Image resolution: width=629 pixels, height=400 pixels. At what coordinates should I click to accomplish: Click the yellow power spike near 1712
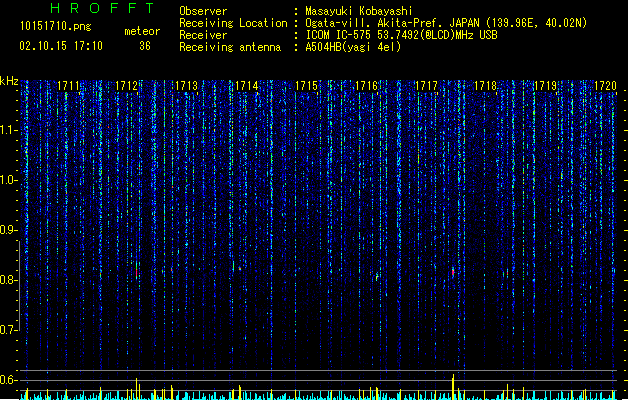click(x=136, y=388)
